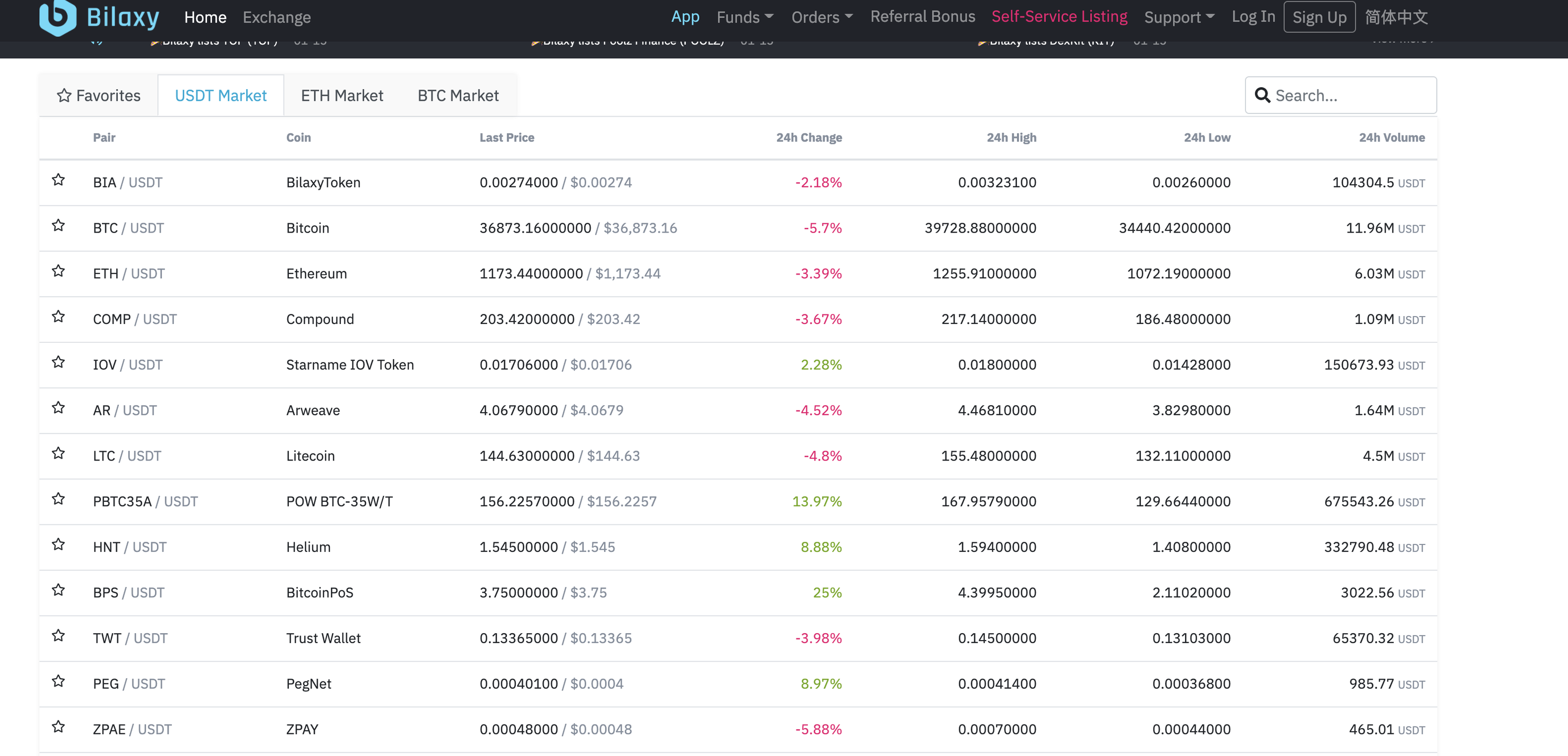This screenshot has height=756, width=1568.
Task: Toggle favorite star for AR / USDT
Action: click(58, 408)
